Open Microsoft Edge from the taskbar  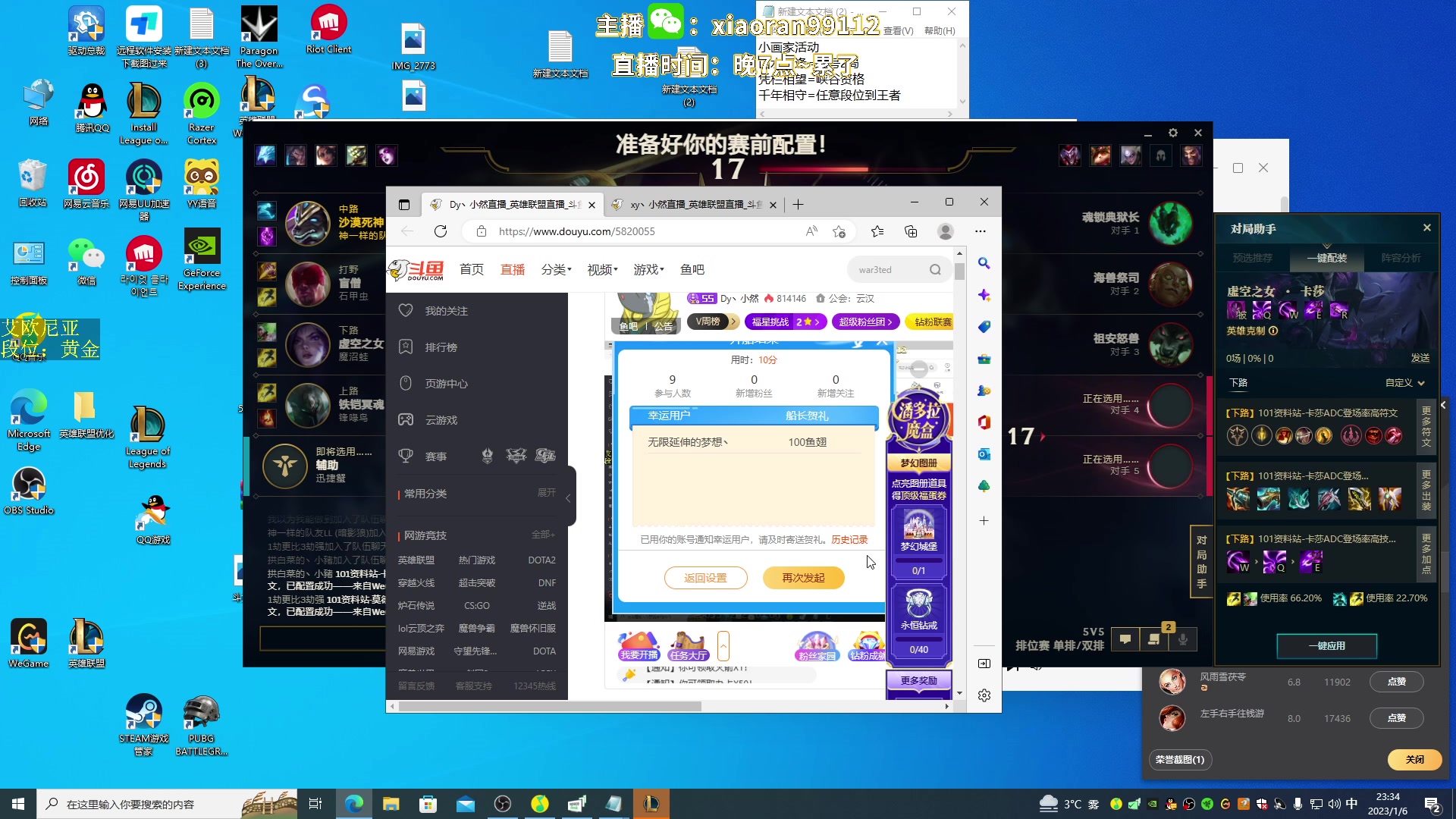coord(353,804)
